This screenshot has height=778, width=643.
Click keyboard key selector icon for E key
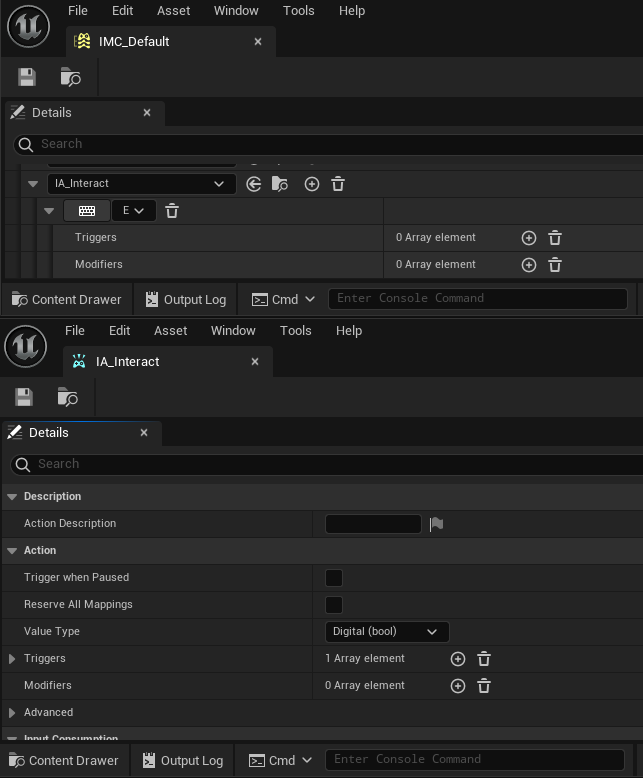click(x=87, y=211)
